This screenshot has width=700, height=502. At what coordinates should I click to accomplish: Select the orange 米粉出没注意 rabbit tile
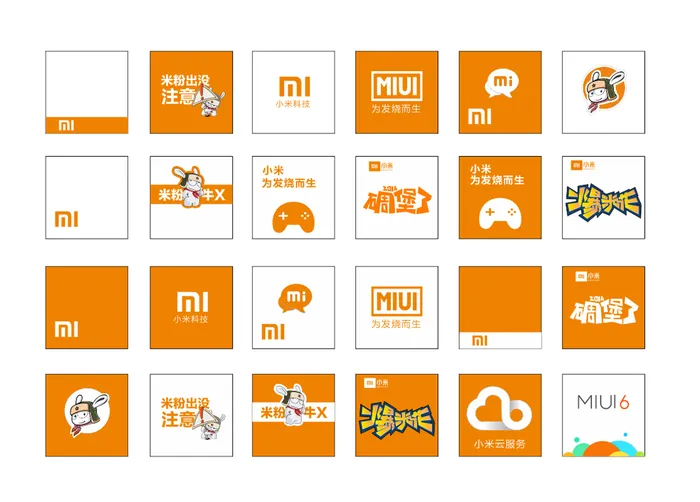click(x=191, y=92)
